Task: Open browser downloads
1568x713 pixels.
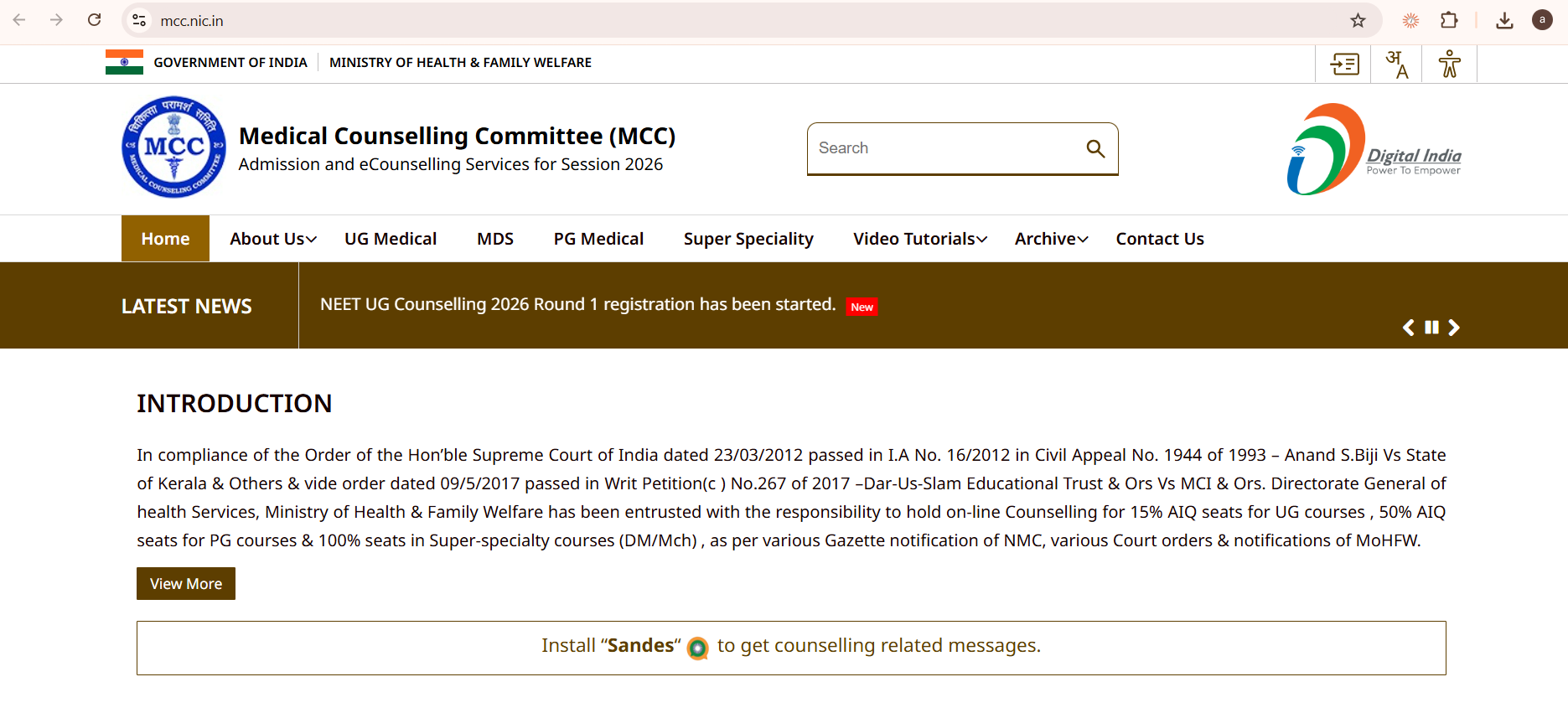Action: coord(1504,20)
